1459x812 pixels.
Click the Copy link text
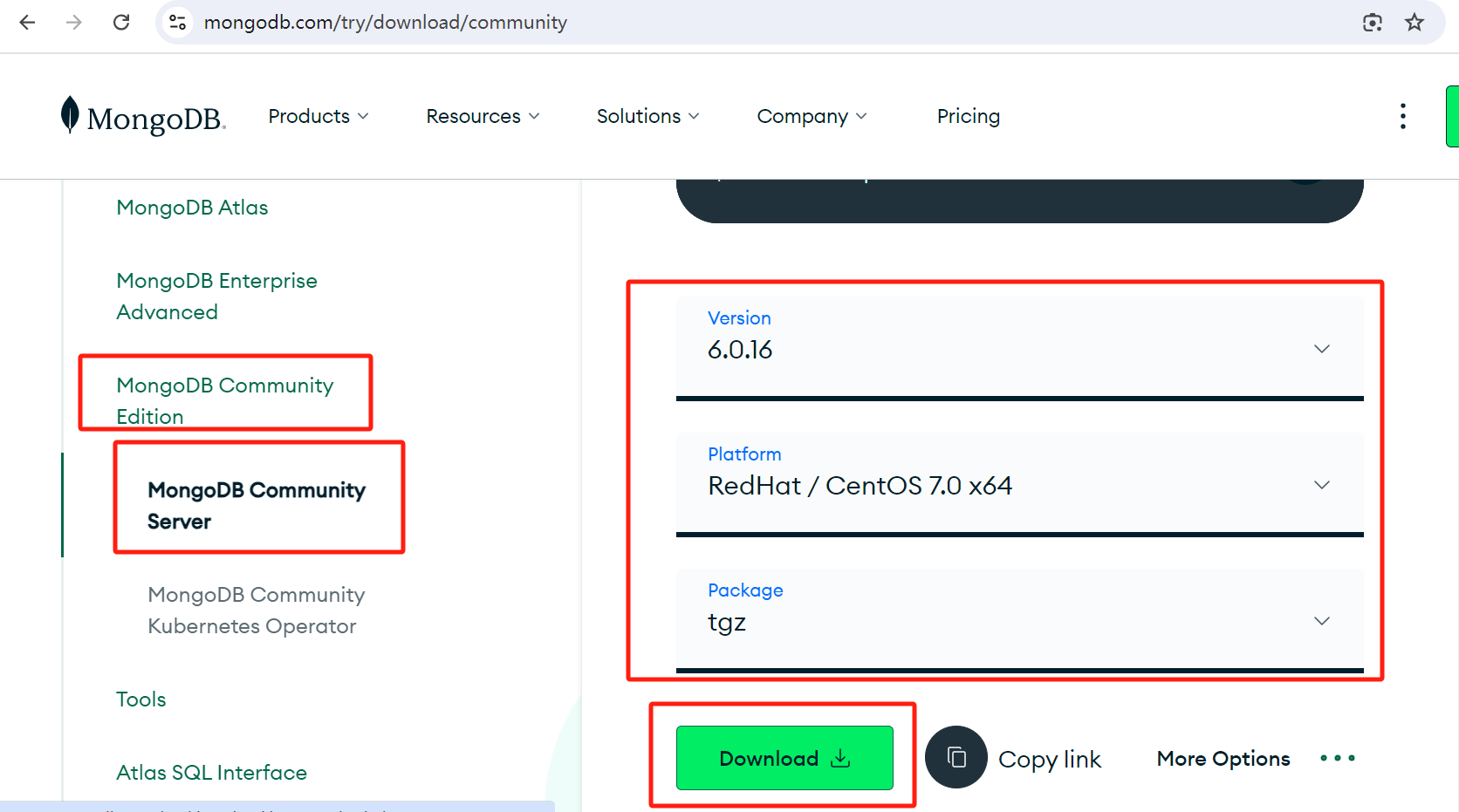tap(1050, 759)
